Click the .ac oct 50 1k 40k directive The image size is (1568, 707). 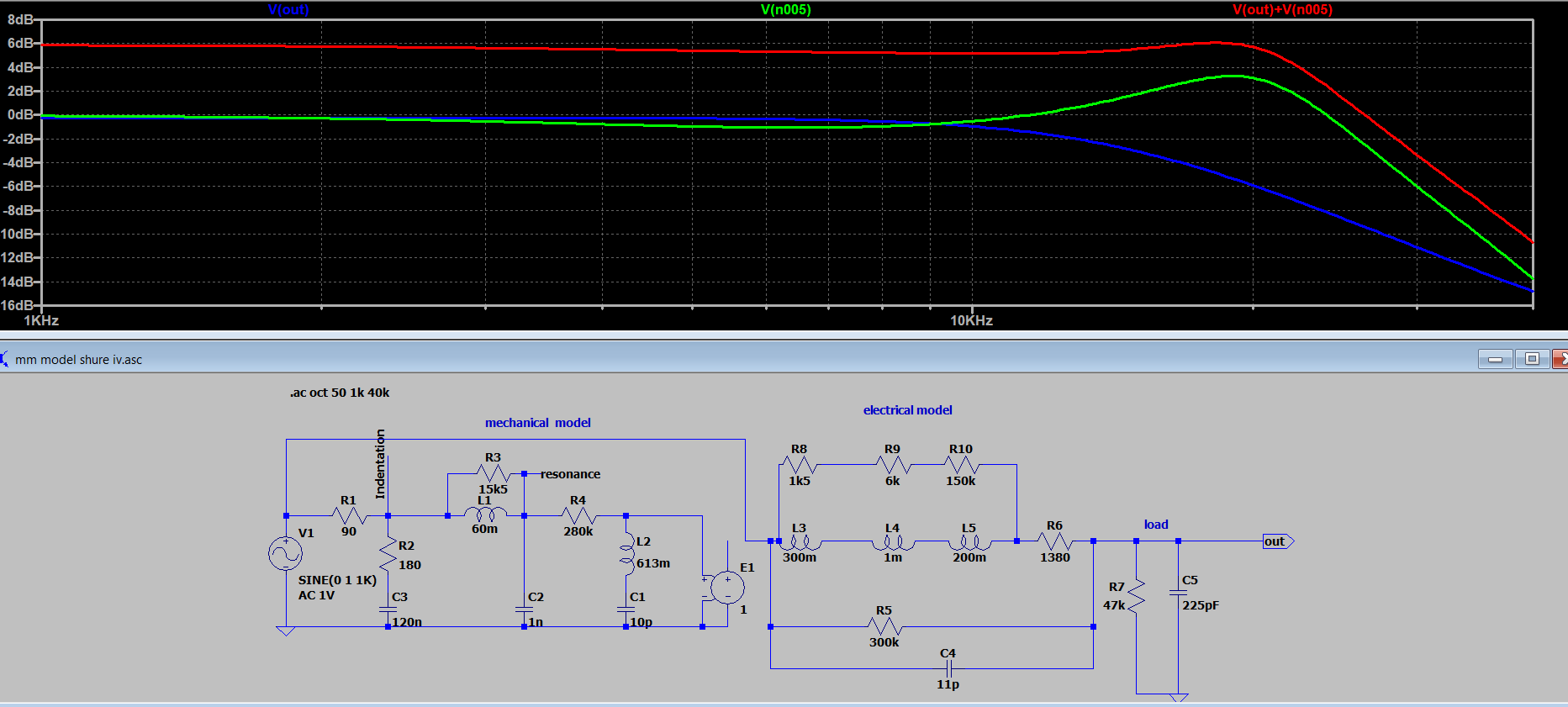[340, 393]
